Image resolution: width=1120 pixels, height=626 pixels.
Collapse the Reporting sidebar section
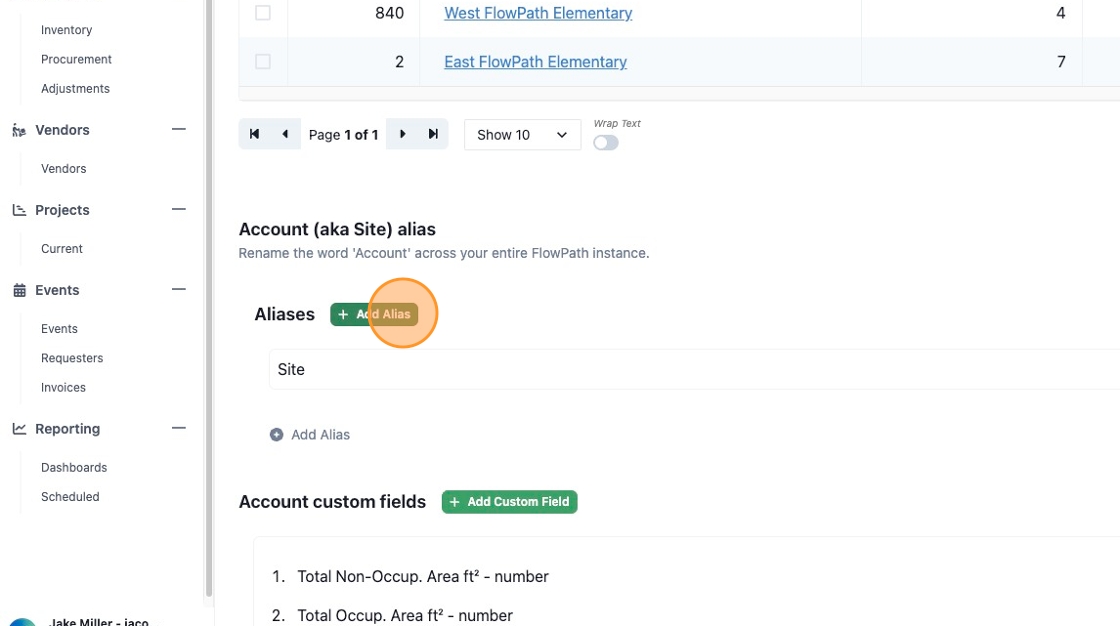[179, 428]
